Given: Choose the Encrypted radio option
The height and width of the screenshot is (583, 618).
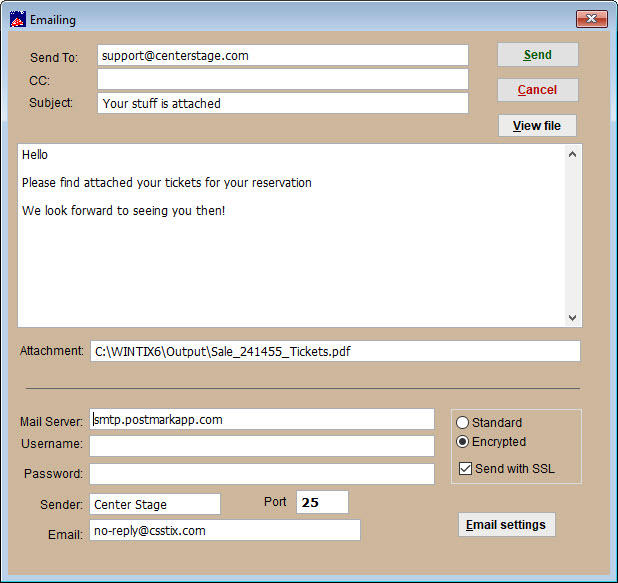Looking at the screenshot, I should pos(463,442).
